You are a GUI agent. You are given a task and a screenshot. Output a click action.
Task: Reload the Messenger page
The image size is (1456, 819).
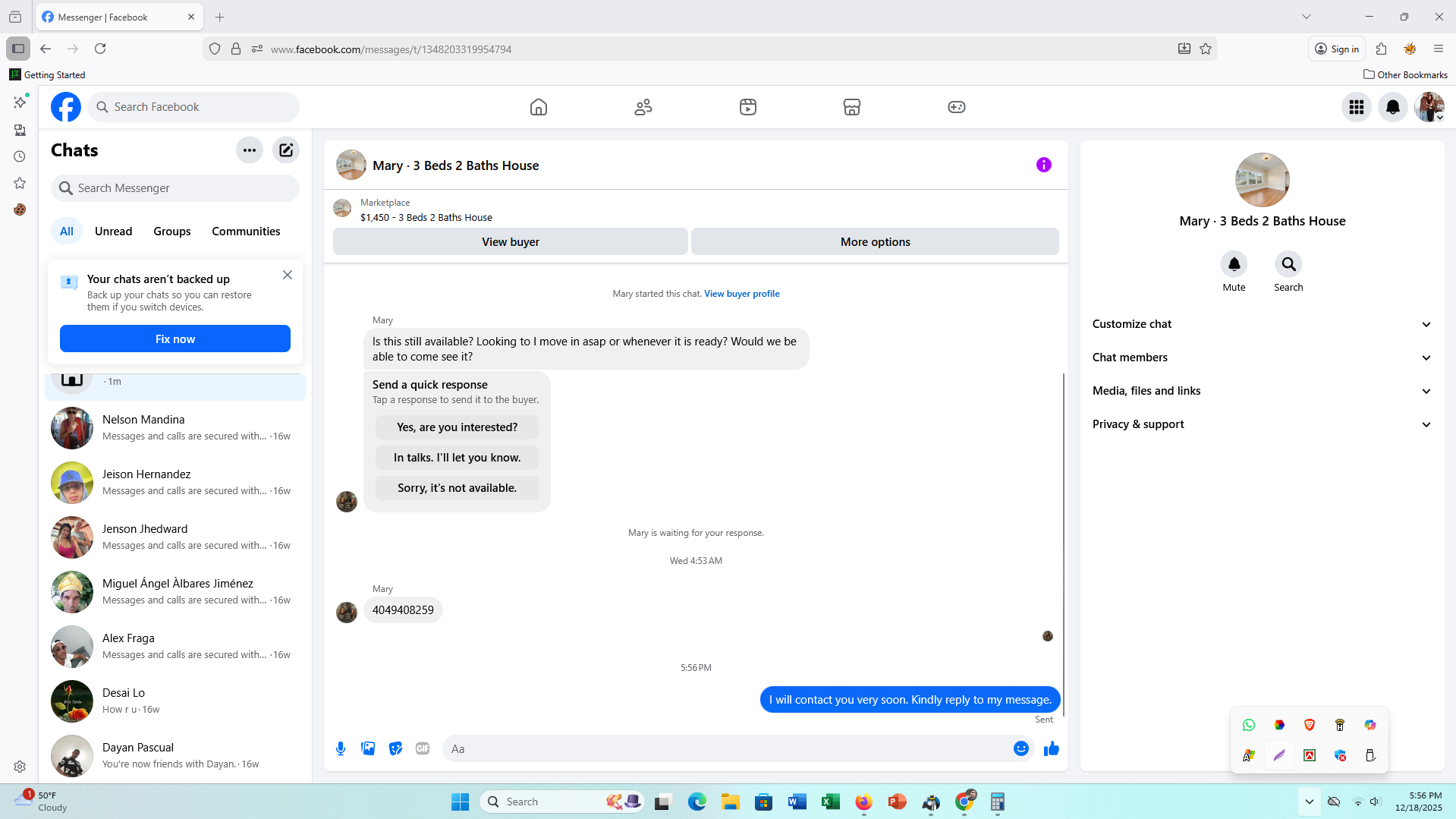[x=100, y=49]
